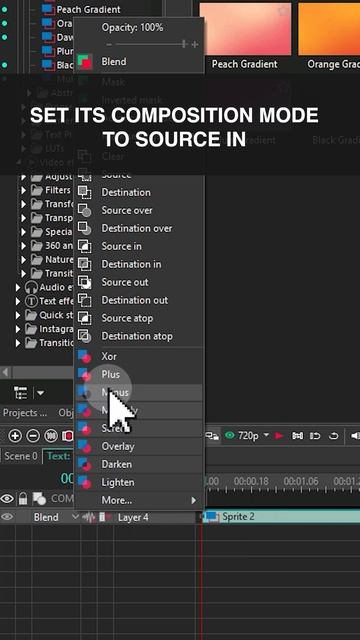Click the tree view icon above the Projects tab
Viewport: 360px width, 640px height.
coord(20,393)
